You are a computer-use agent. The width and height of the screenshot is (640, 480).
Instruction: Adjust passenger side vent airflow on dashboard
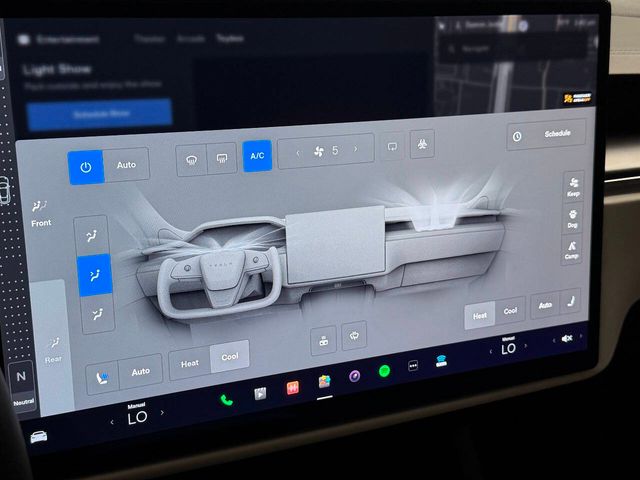(435, 211)
